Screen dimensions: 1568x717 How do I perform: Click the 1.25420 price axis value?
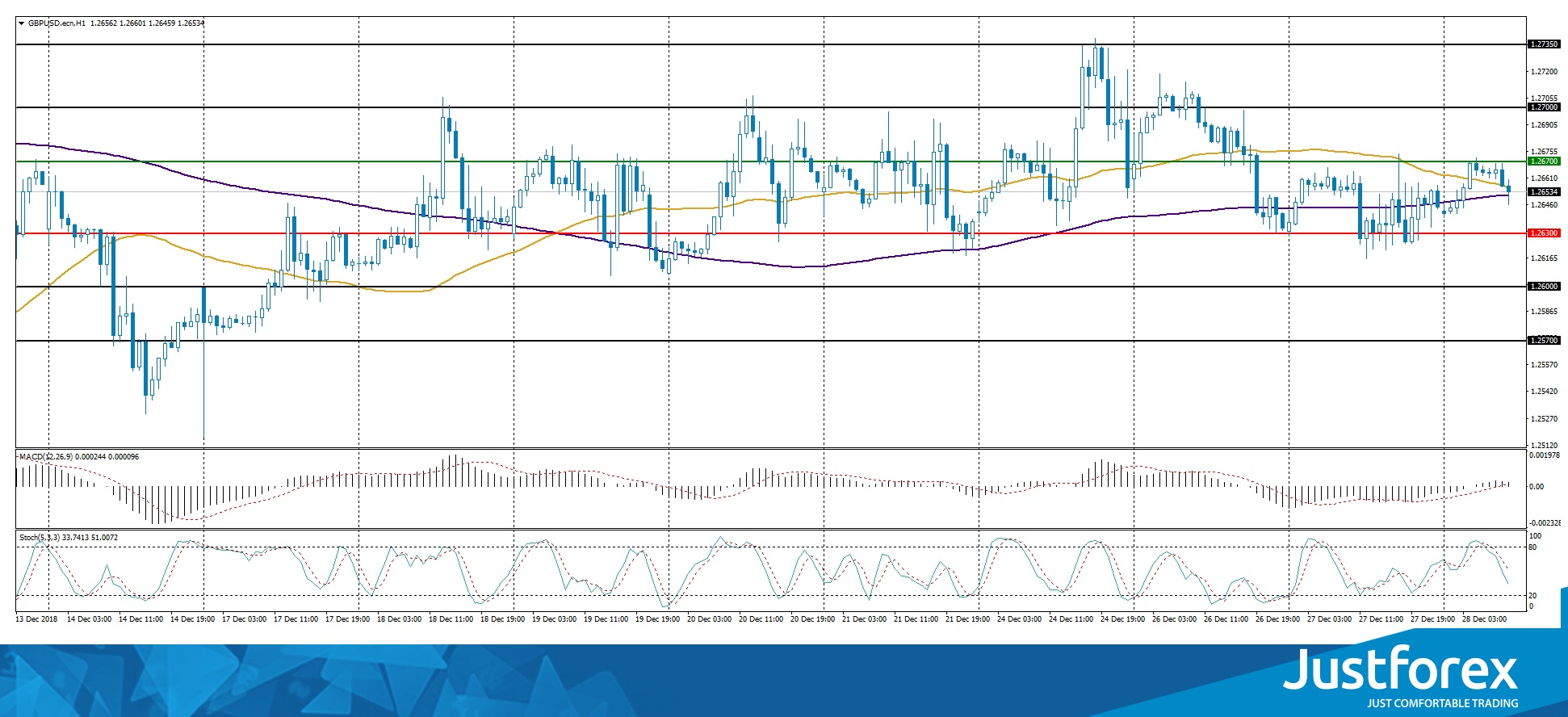[x=1545, y=392]
